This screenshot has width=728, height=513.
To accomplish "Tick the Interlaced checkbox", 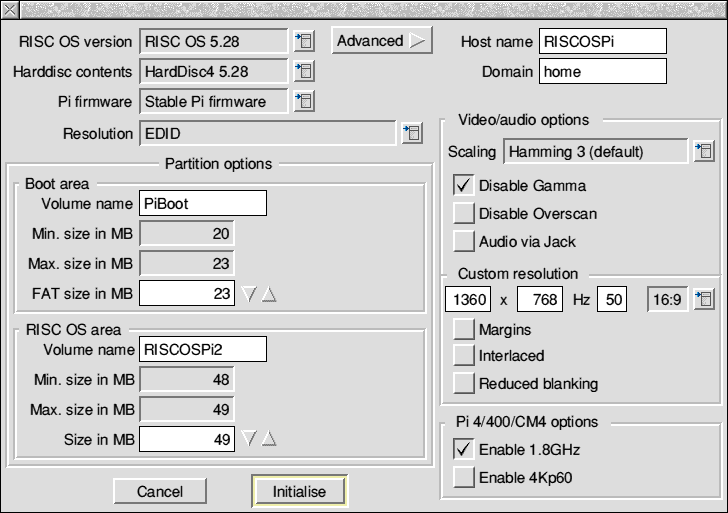I will [463, 356].
